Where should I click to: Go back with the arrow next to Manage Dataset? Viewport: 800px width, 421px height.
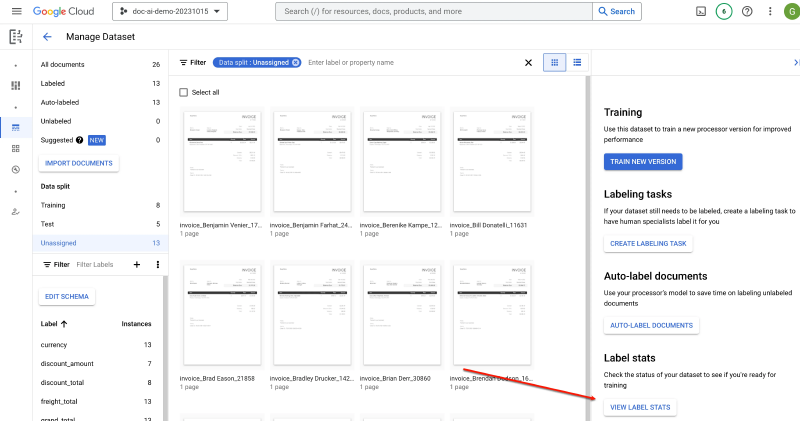(47, 37)
